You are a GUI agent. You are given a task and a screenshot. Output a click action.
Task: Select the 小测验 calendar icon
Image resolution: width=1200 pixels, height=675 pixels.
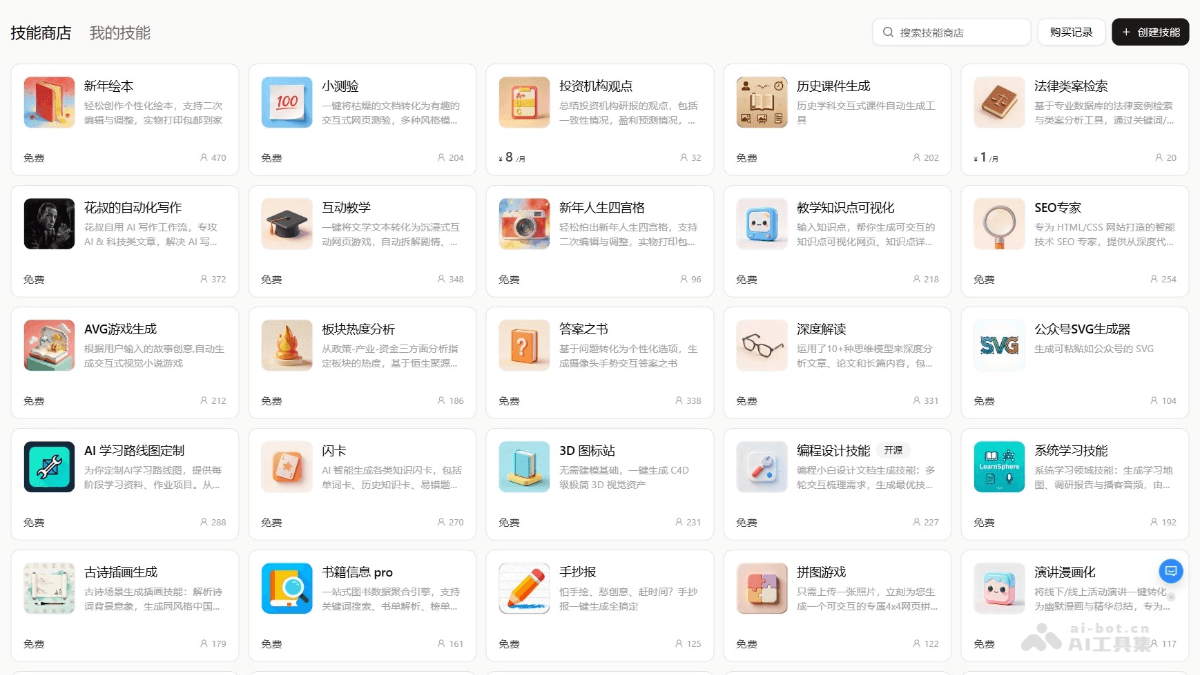click(286, 102)
